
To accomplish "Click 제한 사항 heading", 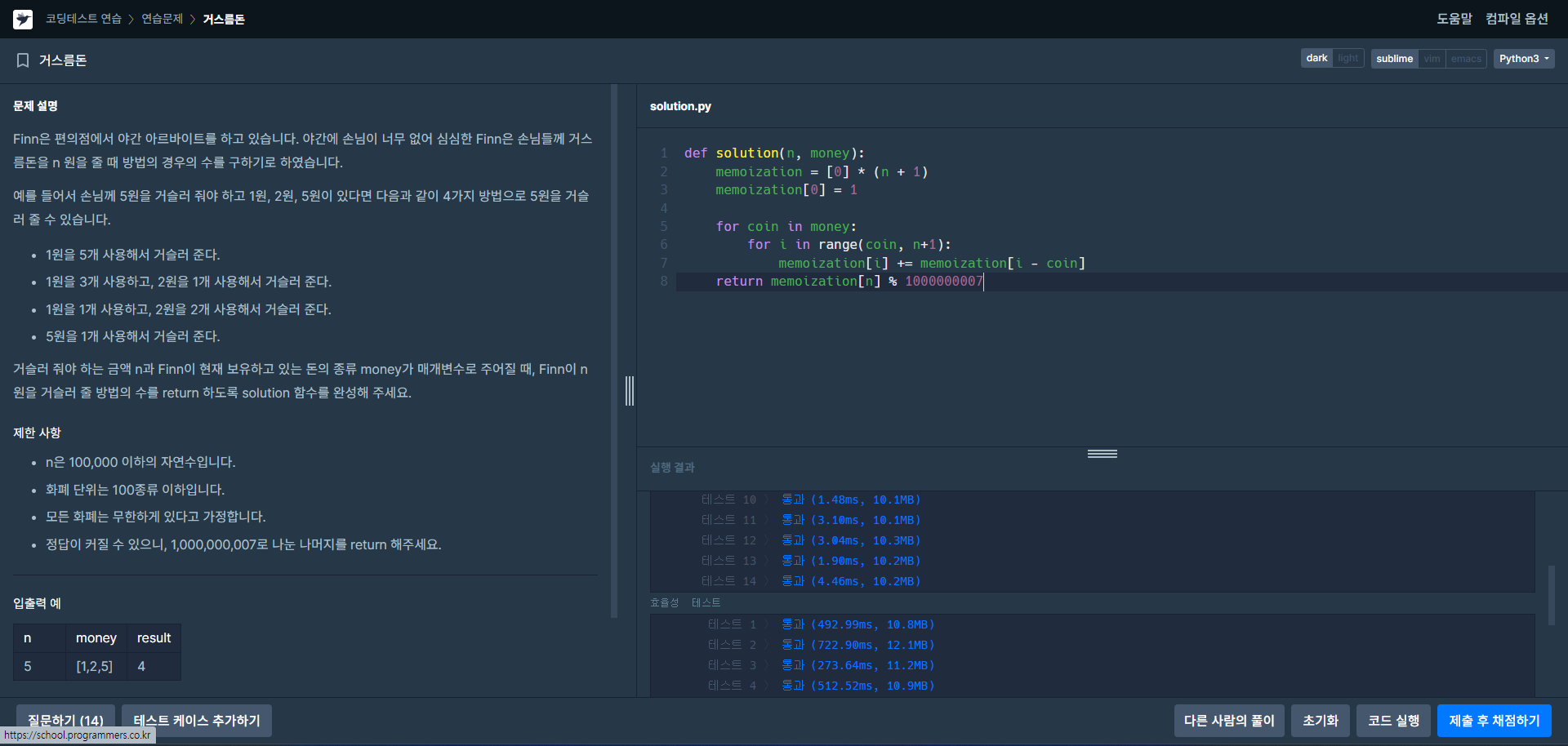I will click(37, 433).
